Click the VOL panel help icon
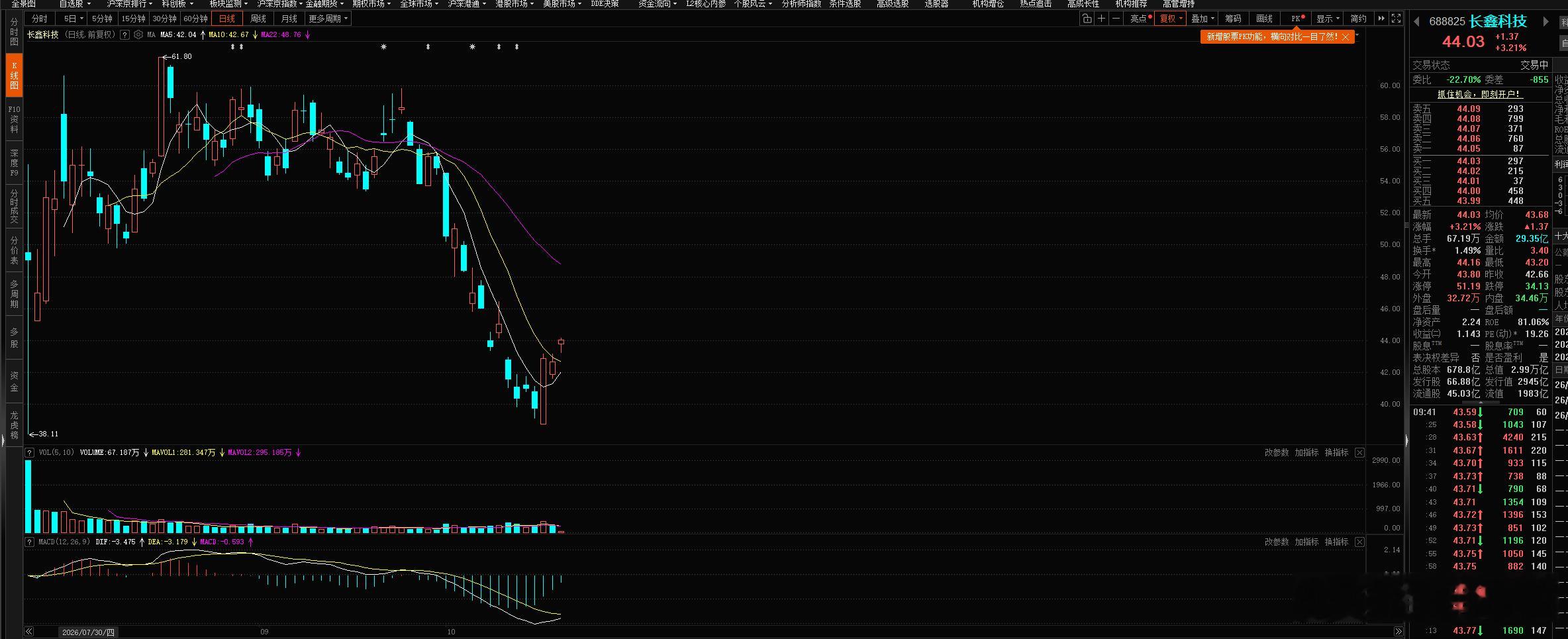1568x639 pixels. click(30, 452)
